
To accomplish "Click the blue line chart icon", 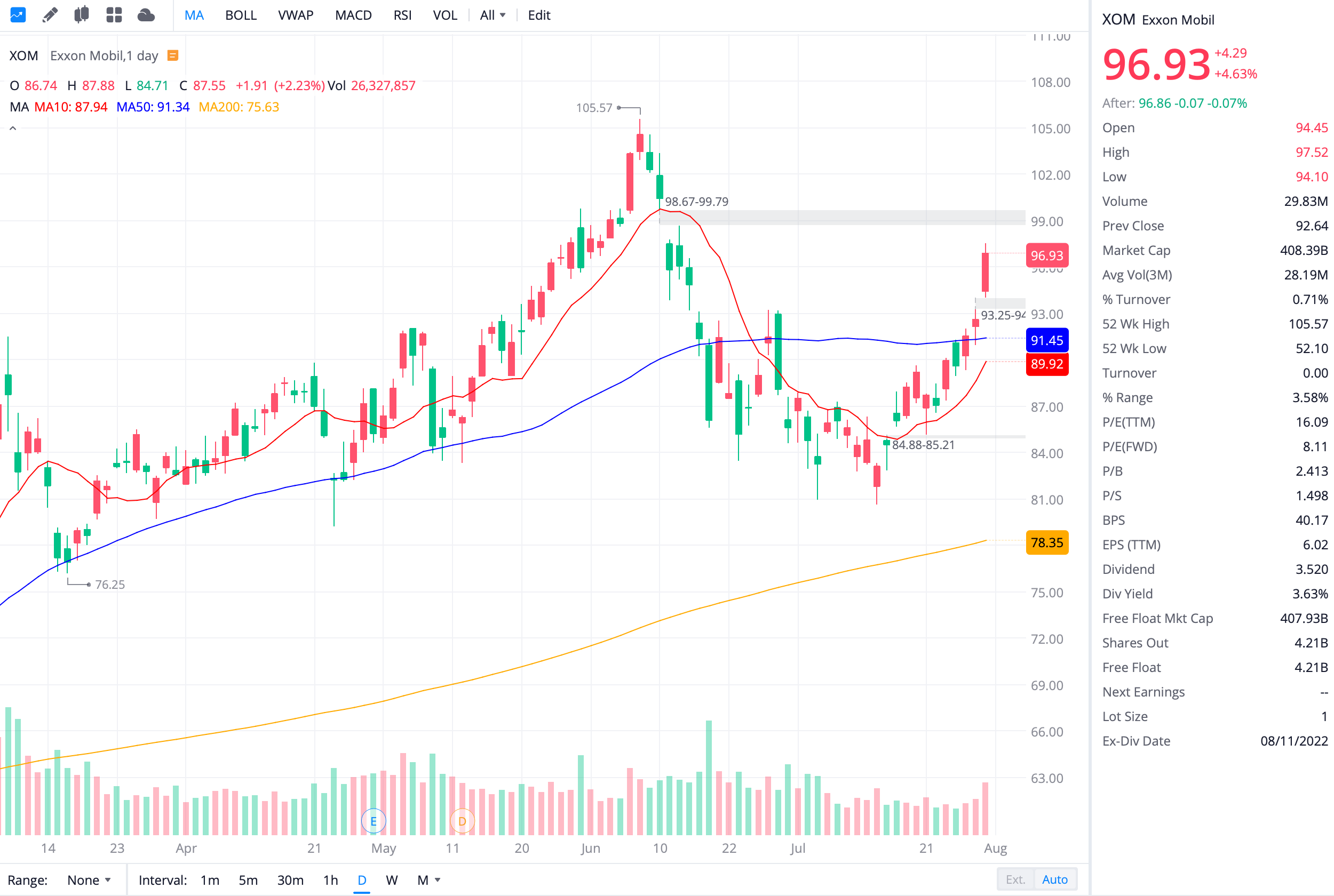I will [x=18, y=15].
